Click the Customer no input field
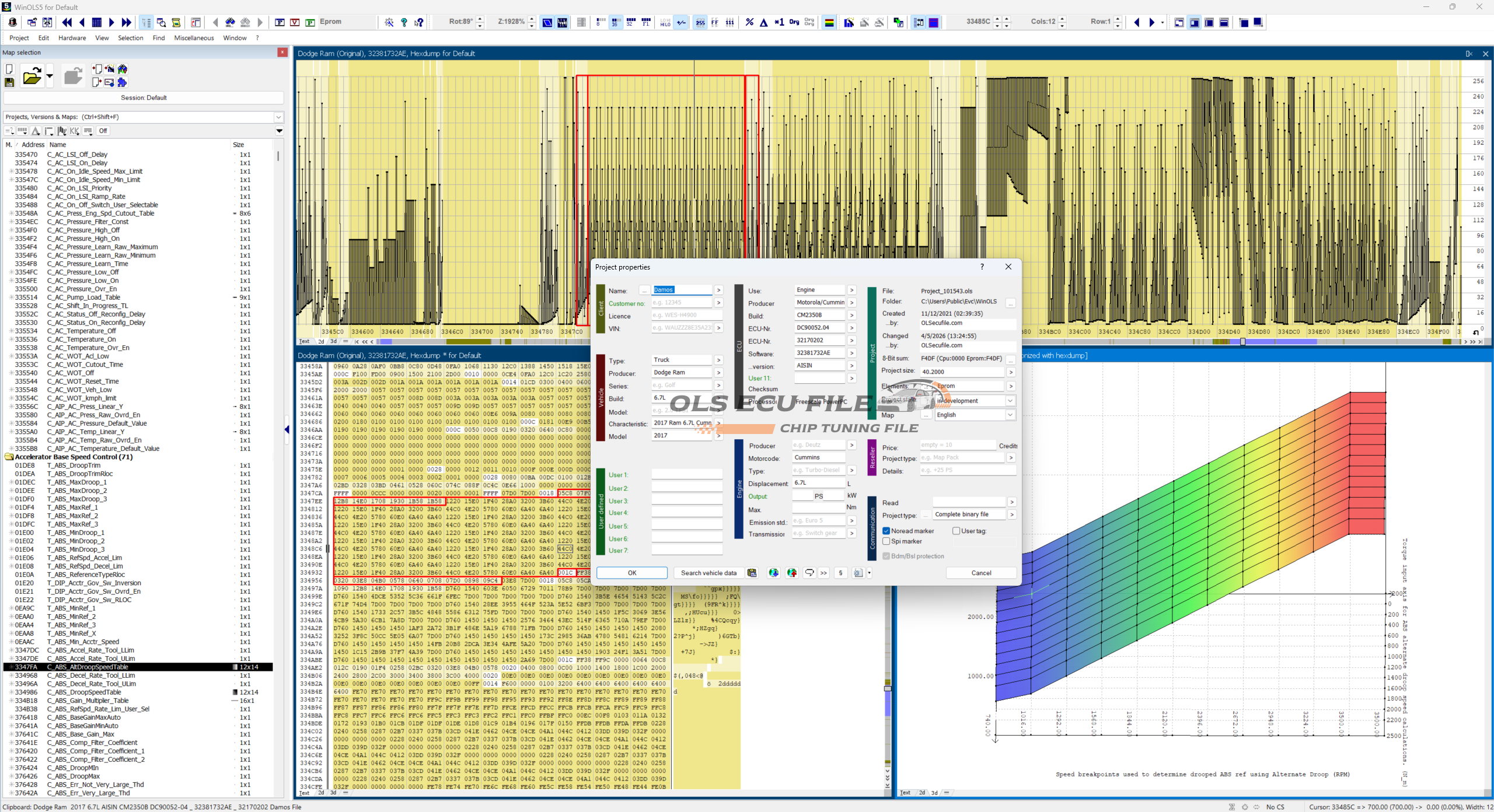 [x=681, y=303]
